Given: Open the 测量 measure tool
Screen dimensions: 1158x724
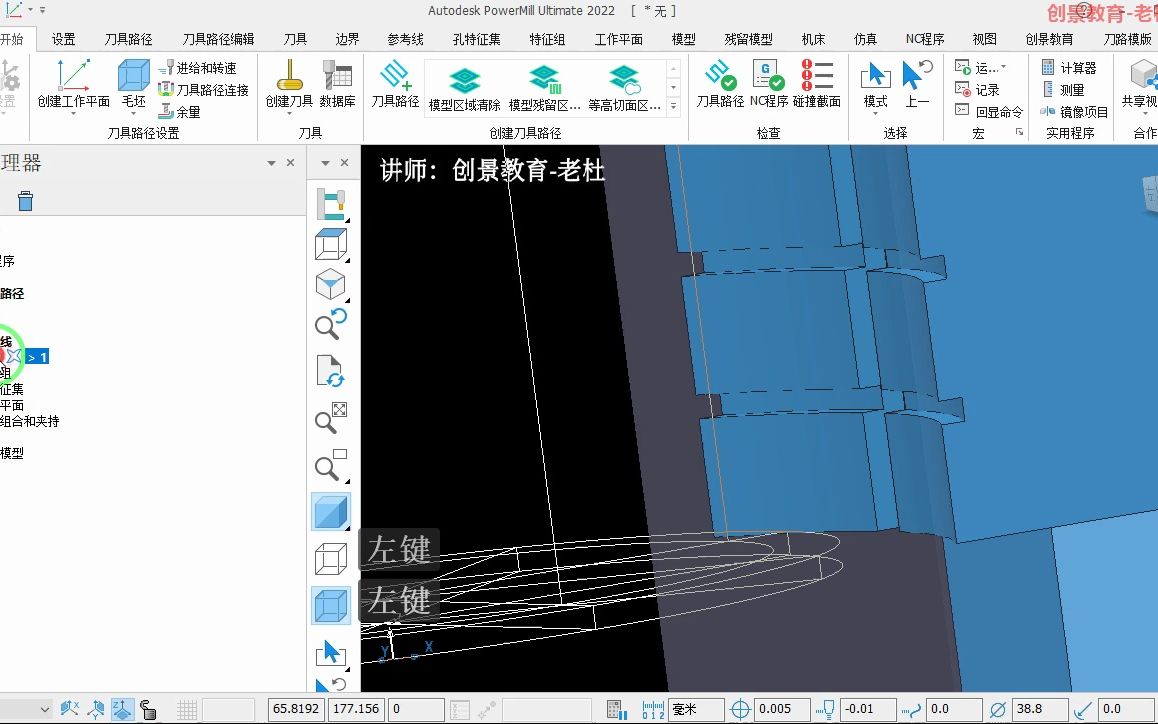Looking at the screenshot, I should point(1063,90).
